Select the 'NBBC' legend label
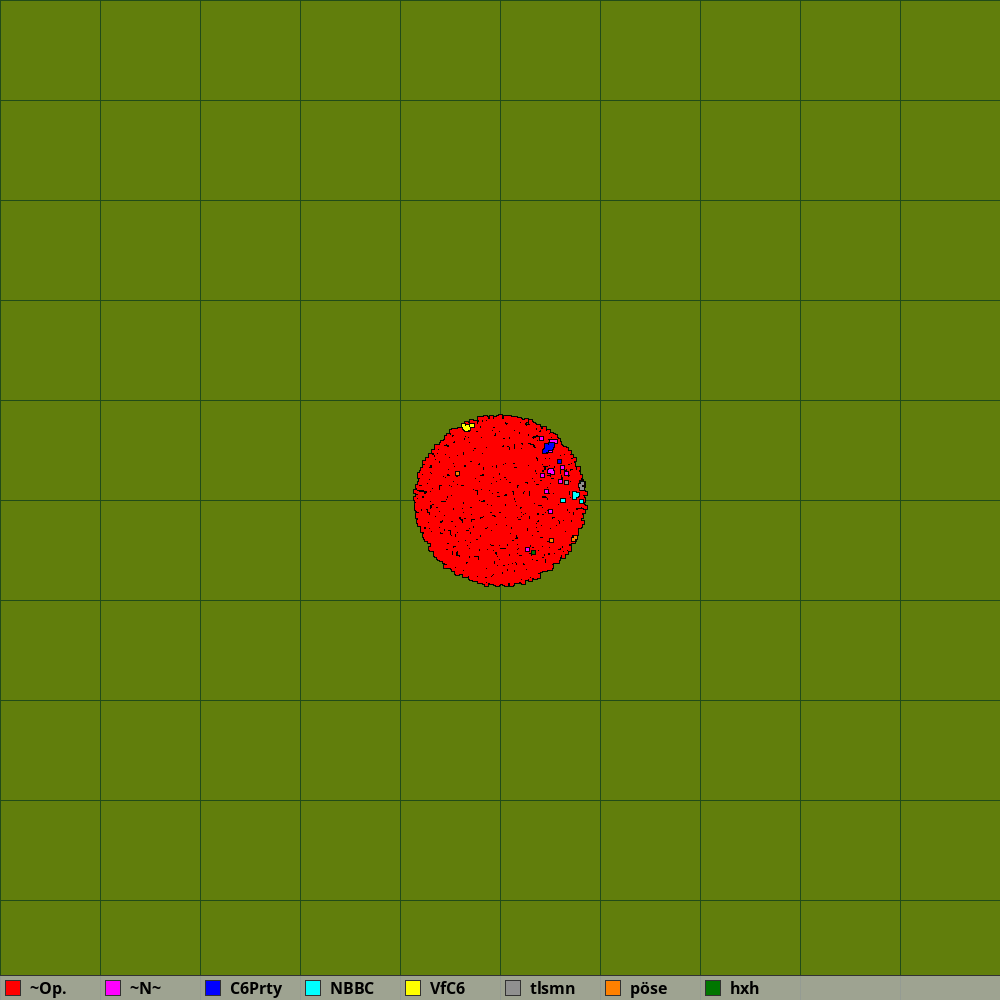1000x1000 pixels. click(x=351, y=988)
